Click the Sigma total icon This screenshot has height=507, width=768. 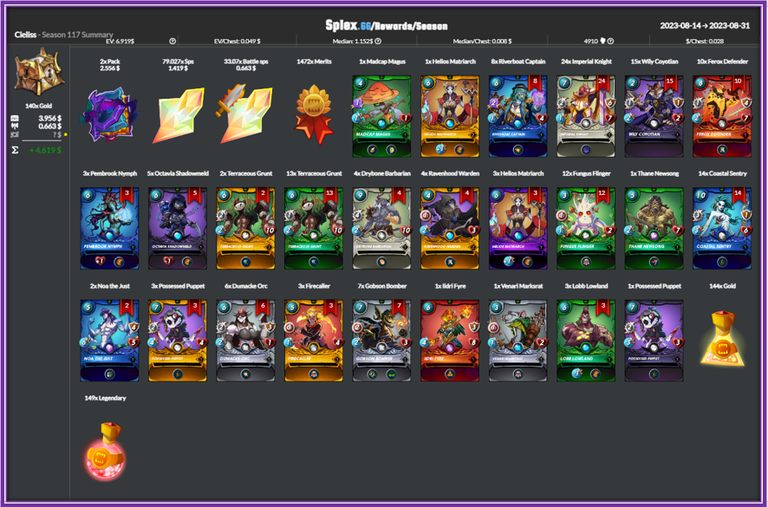tap(15, 150)
